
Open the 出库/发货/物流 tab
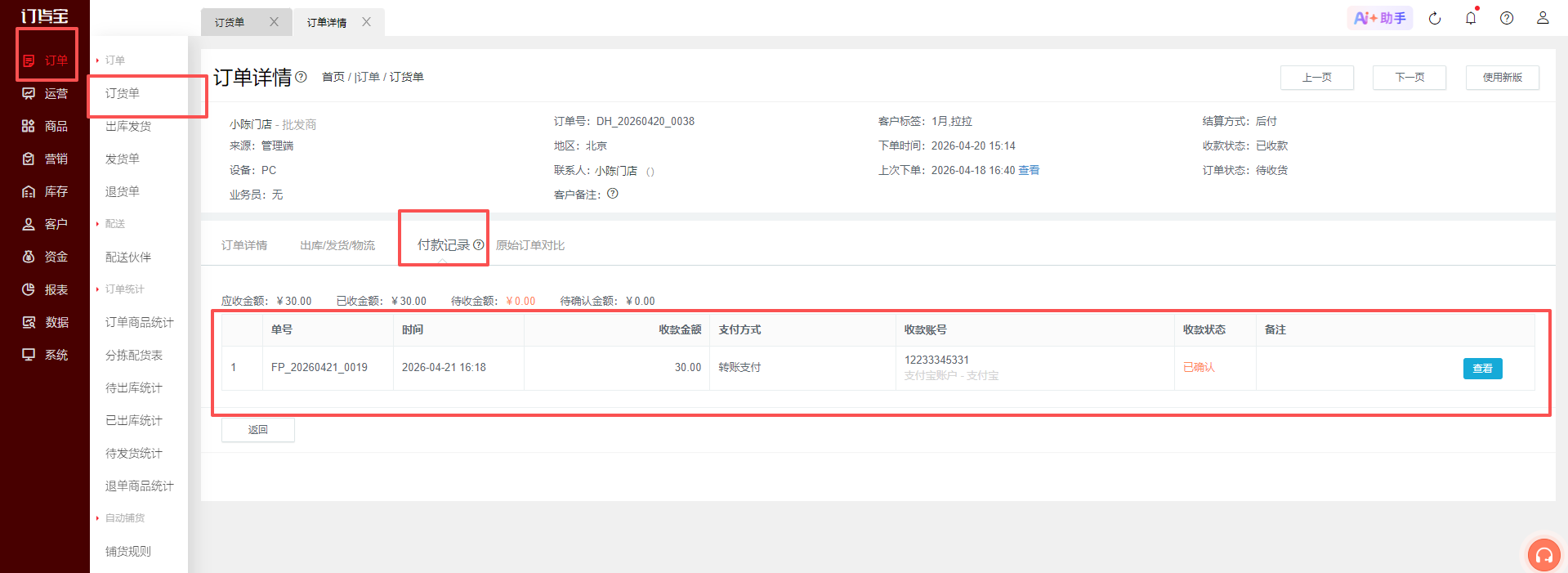pos(337,245)
